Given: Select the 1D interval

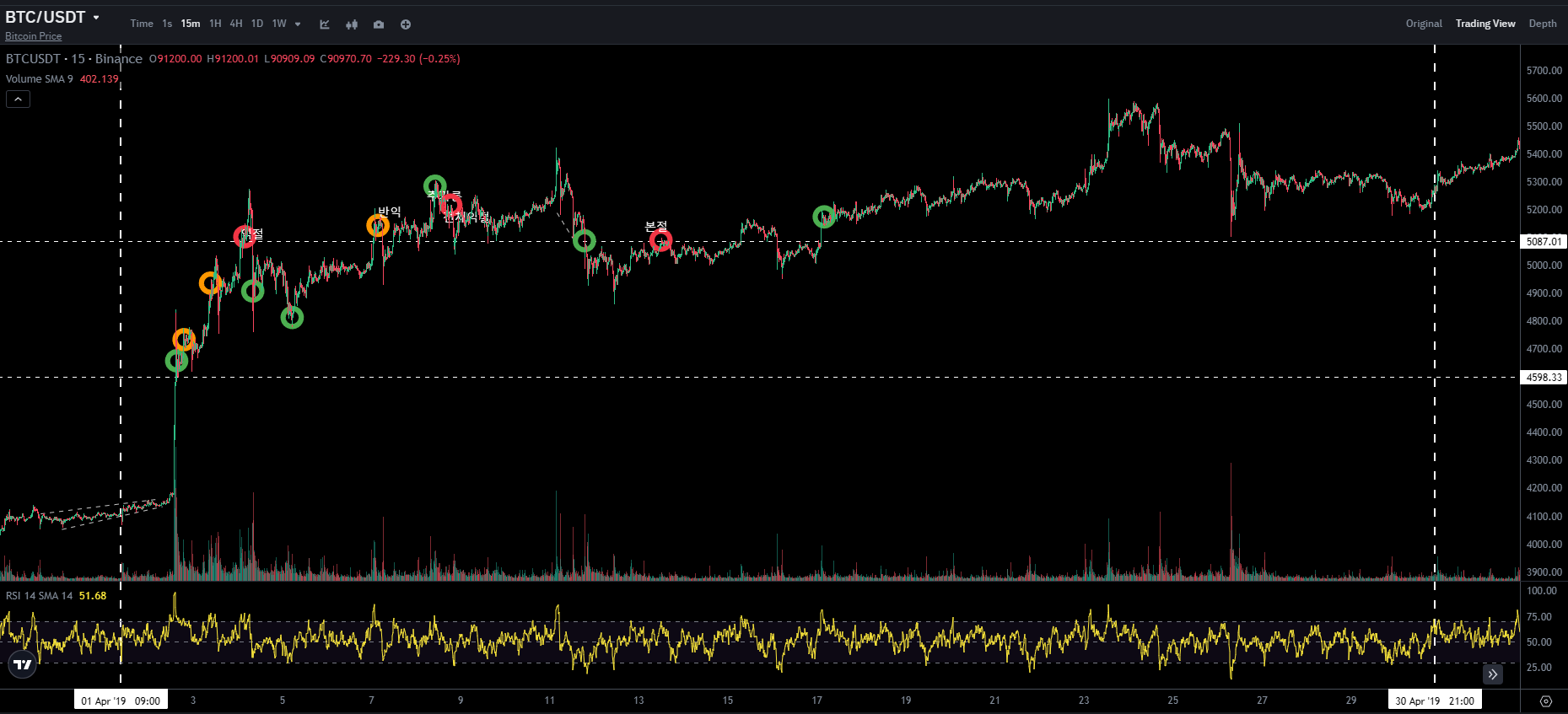Looking at the screenshot, I should tap(257, 24).
